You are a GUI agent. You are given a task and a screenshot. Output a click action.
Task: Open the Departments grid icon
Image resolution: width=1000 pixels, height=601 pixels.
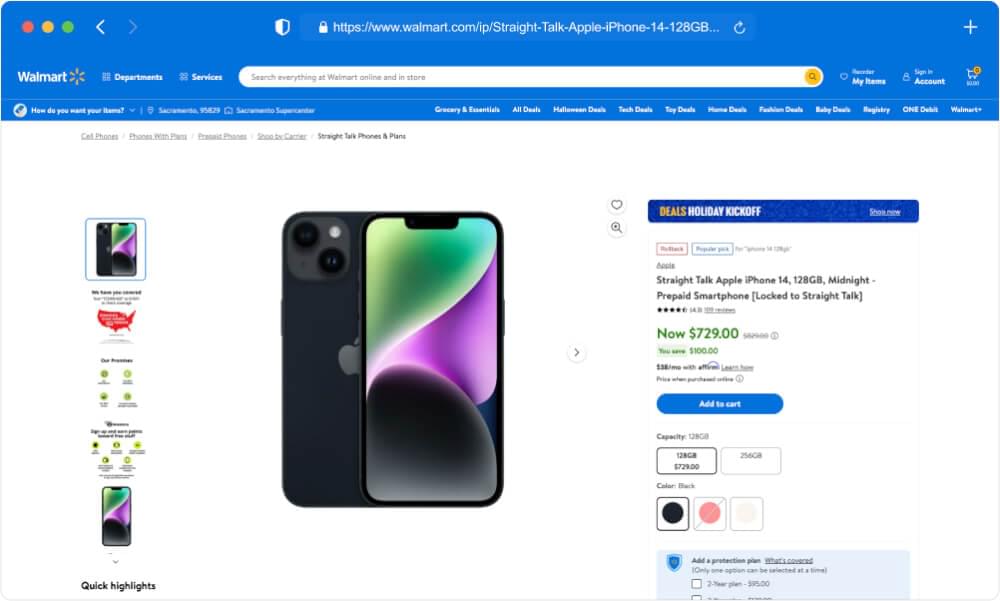[105, 76]
